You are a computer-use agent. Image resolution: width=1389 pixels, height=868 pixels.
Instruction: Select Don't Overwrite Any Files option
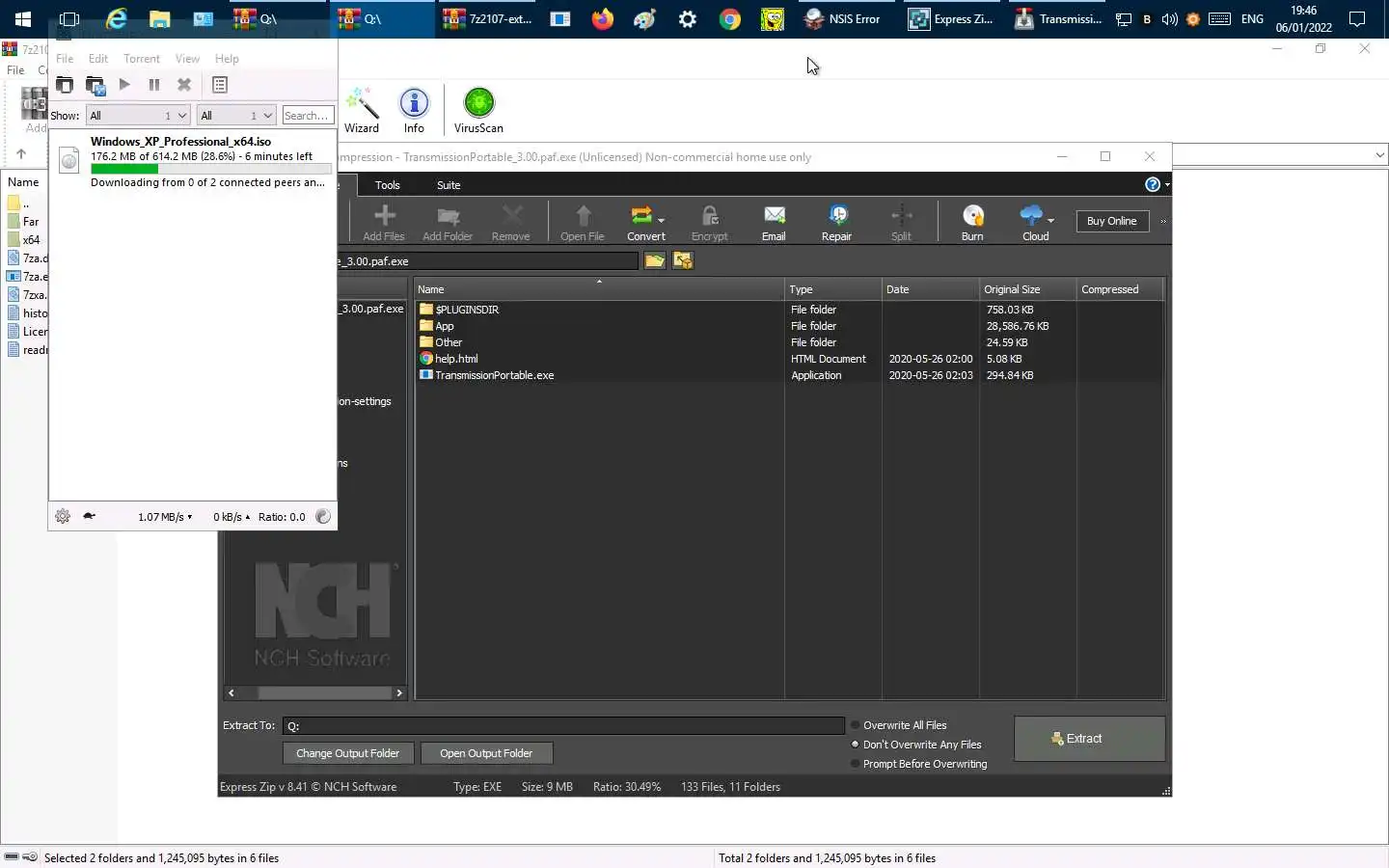pos(916,745)
